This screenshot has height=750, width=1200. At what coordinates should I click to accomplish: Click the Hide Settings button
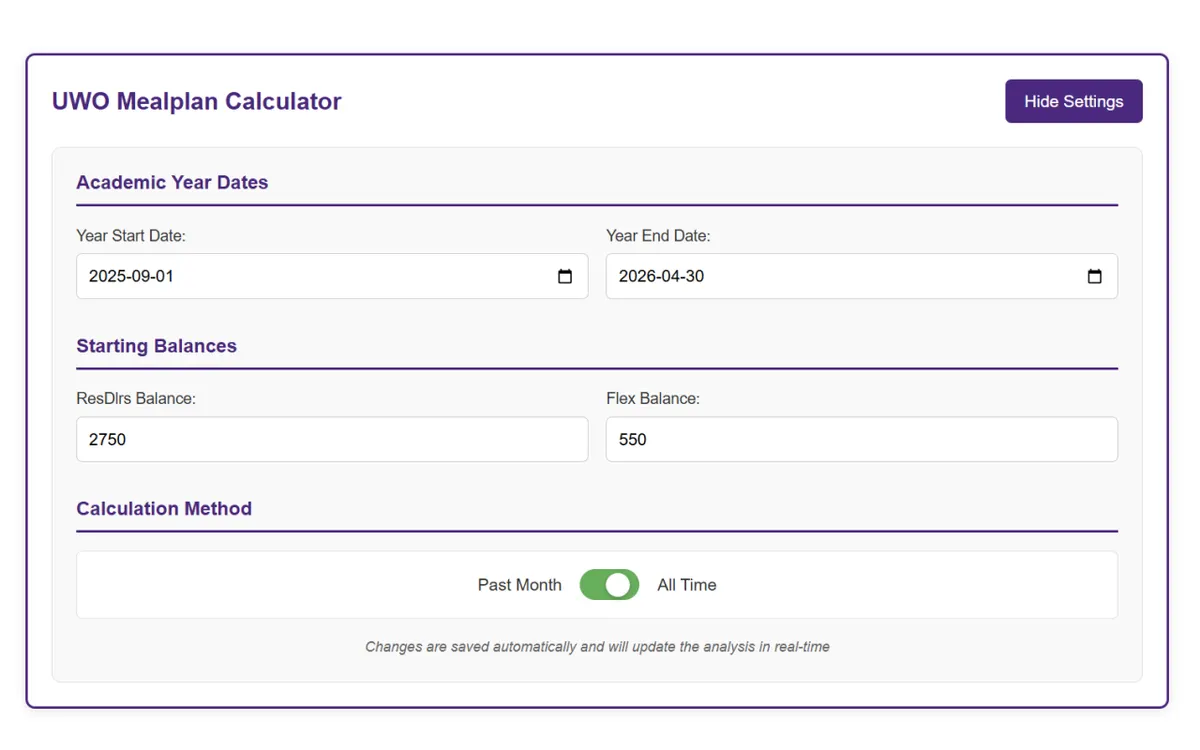click(x=1073, y=101)
